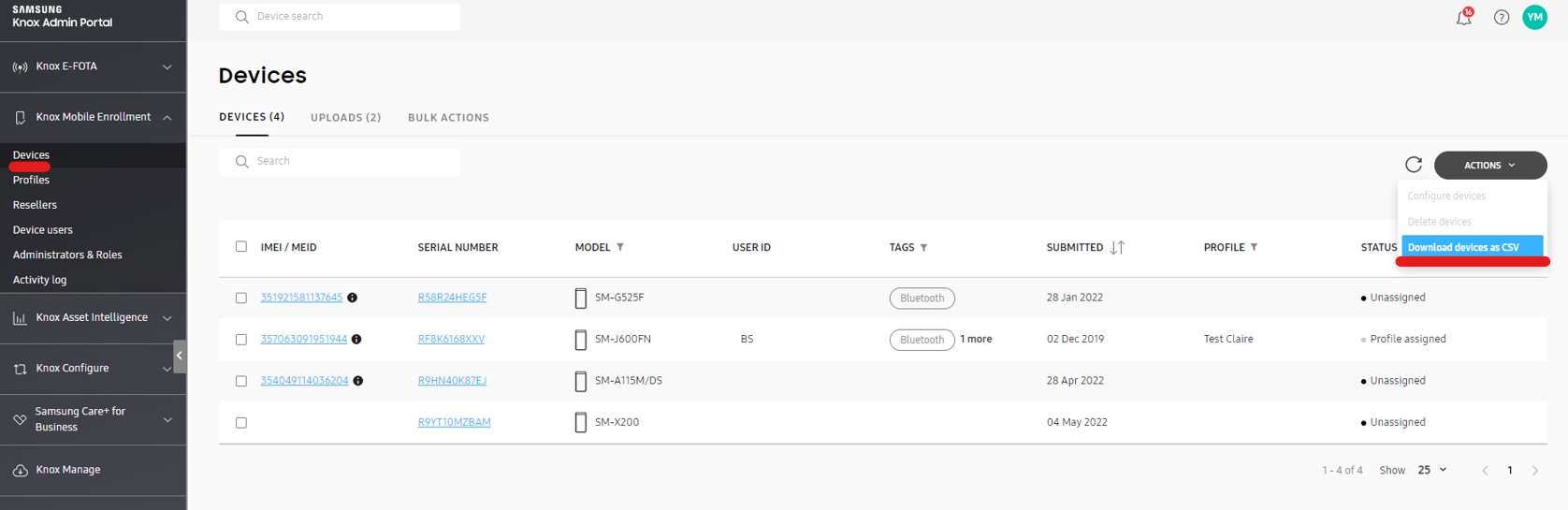Screen dimensions: 1568x510
Task: Click info icon next to IMEI 357063091951944
Action: pyautogui.click(x=356, y=339)
